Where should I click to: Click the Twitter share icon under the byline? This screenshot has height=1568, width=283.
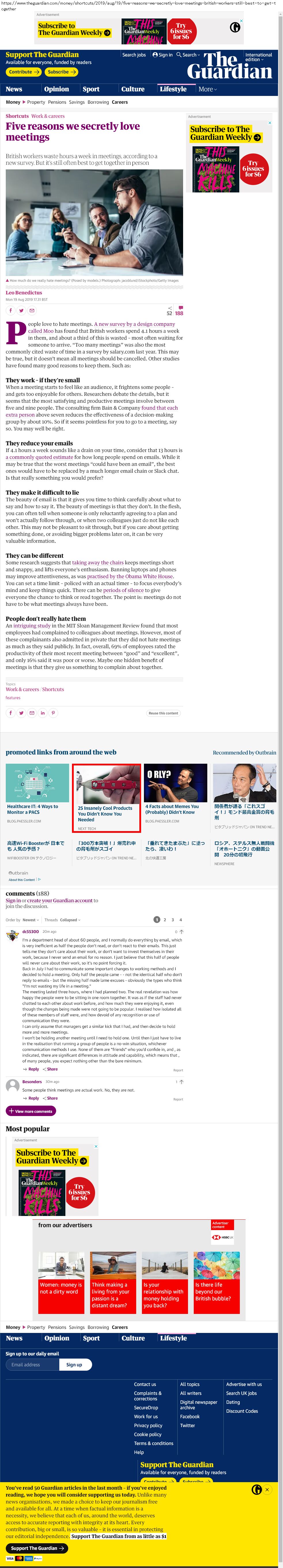pos(21,311)
